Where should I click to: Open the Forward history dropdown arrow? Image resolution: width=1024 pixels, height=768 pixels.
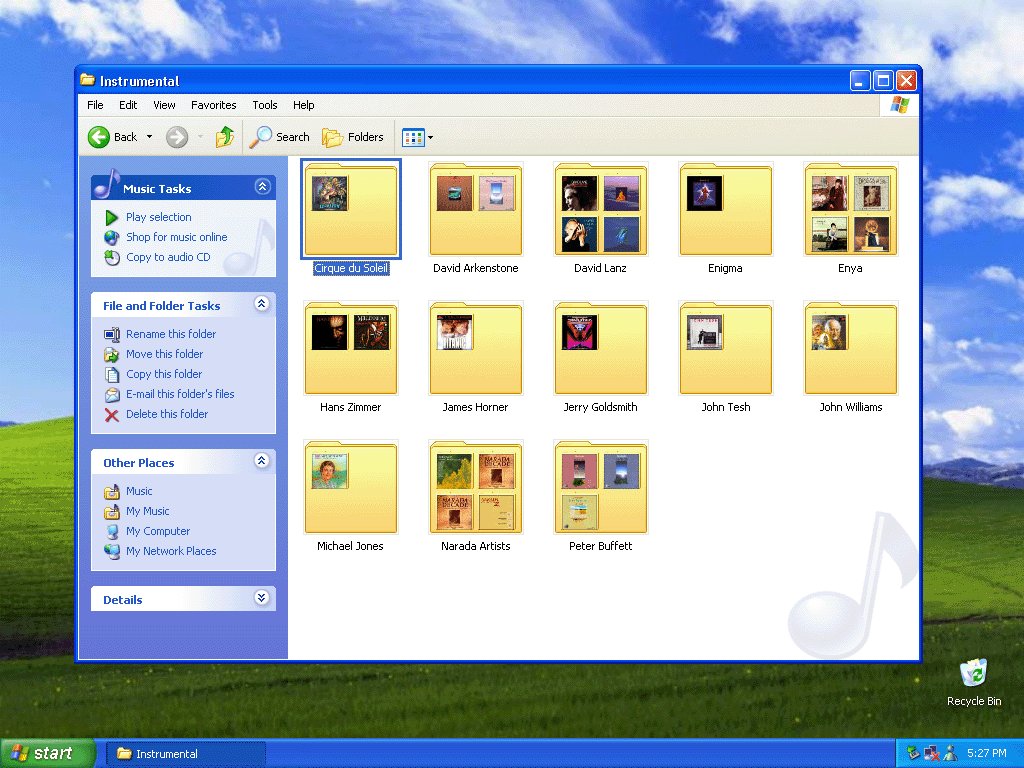(200, 137)
